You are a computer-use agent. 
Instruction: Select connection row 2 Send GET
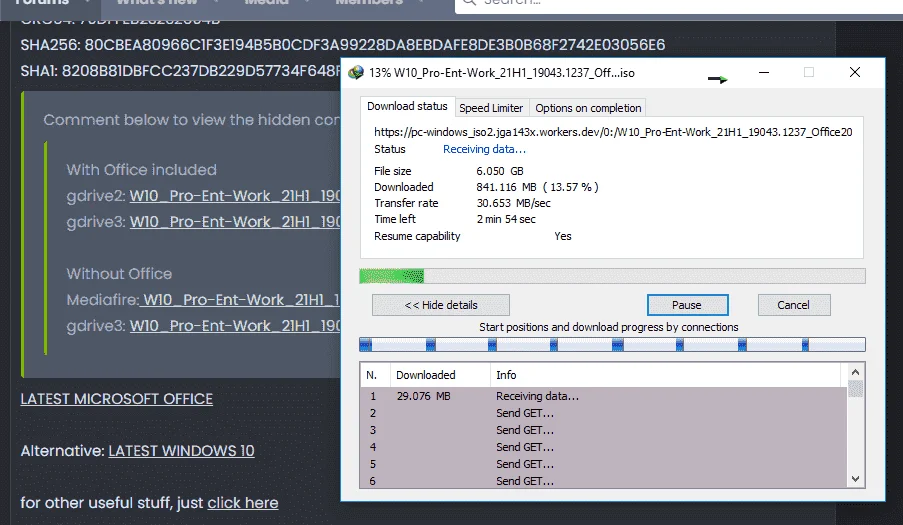[604, 413]
